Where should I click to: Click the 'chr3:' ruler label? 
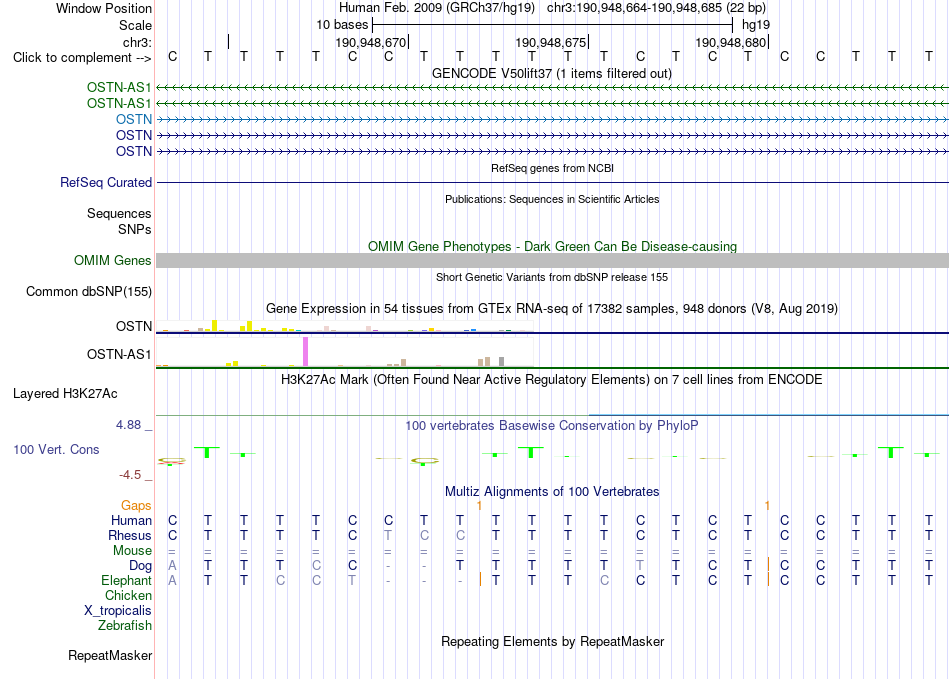138,42
